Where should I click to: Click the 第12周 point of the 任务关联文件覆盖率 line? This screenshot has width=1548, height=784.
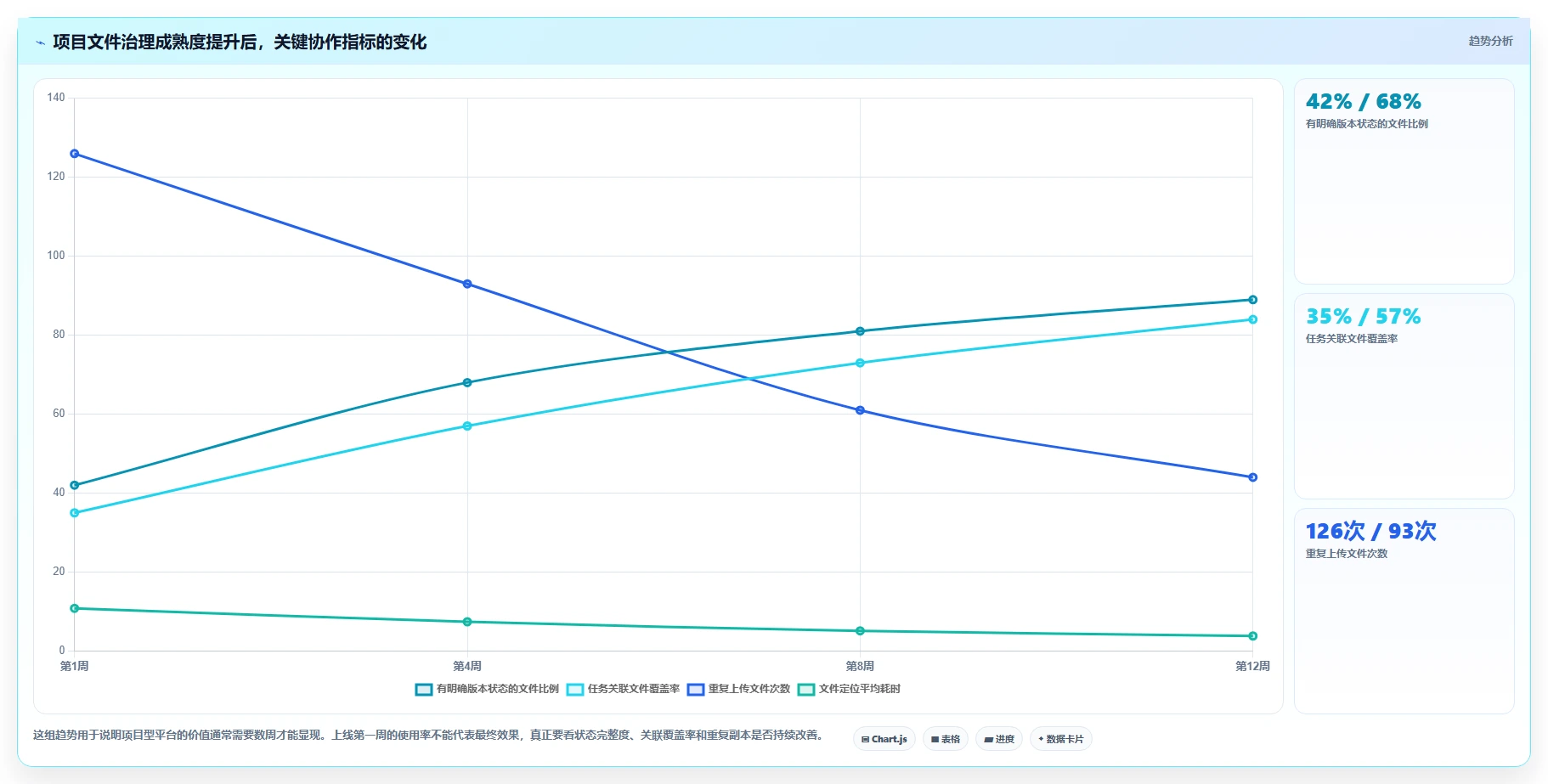coord(1252,319)
